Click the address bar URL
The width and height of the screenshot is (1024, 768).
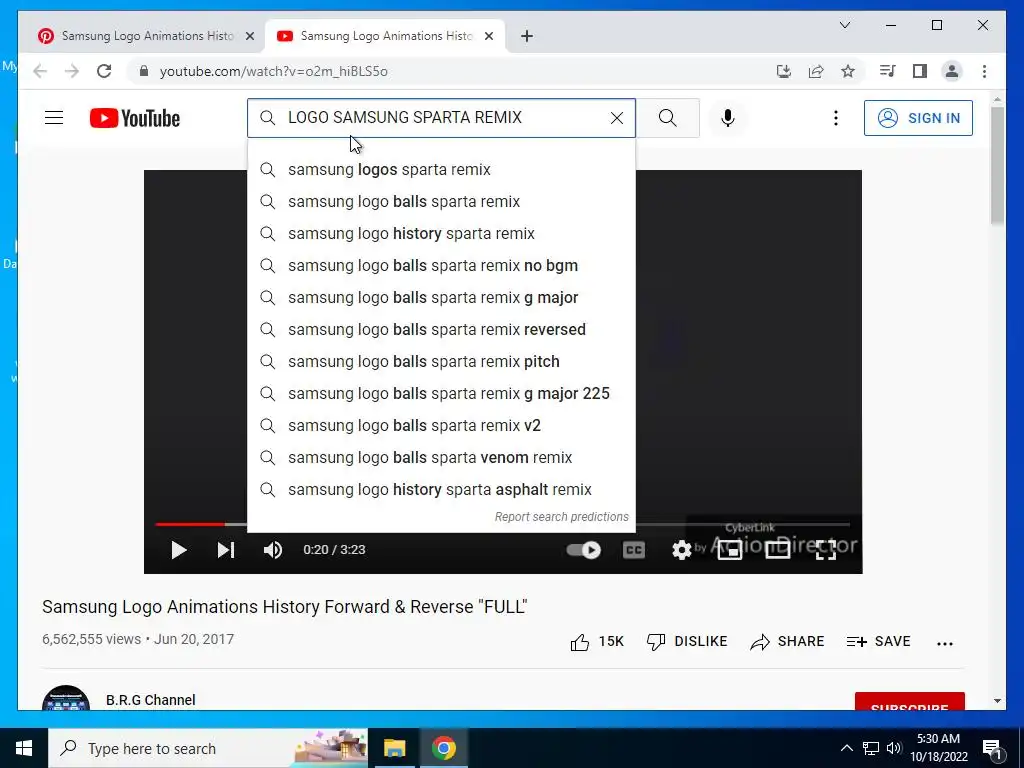tap(274, 71)
